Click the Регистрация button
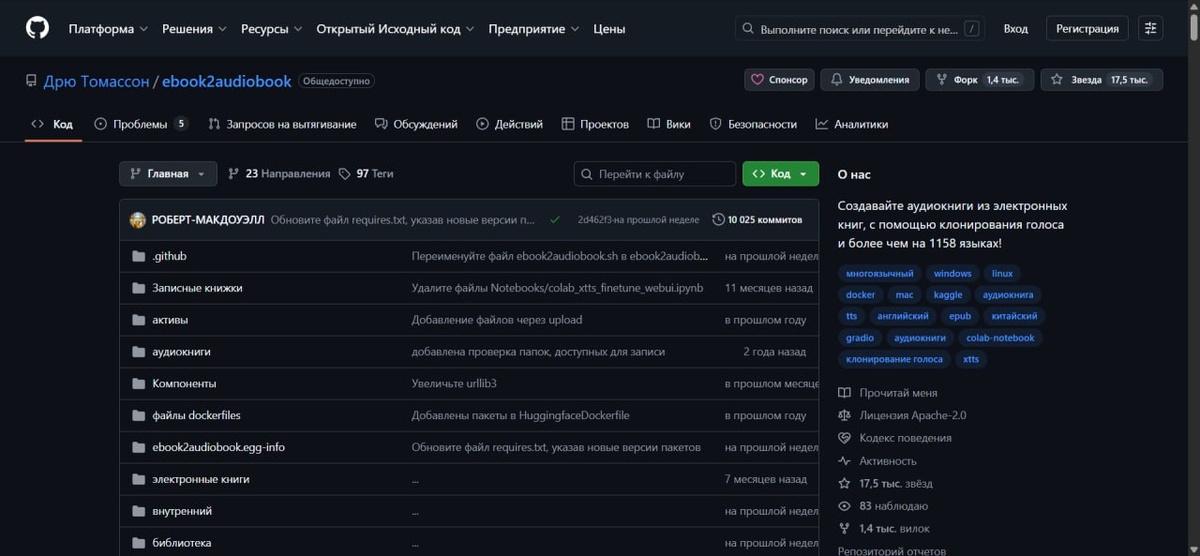This screenshot has height=556, width=1200. coord(1087,29)
